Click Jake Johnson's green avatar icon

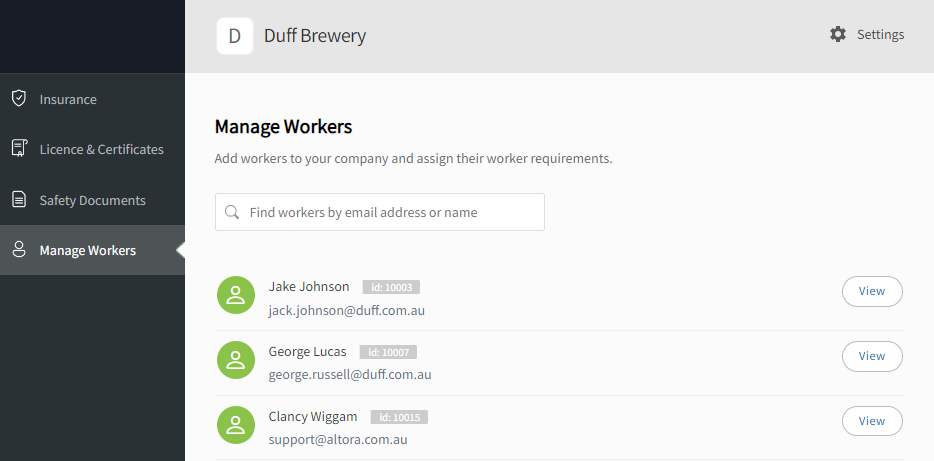point(236,295)
